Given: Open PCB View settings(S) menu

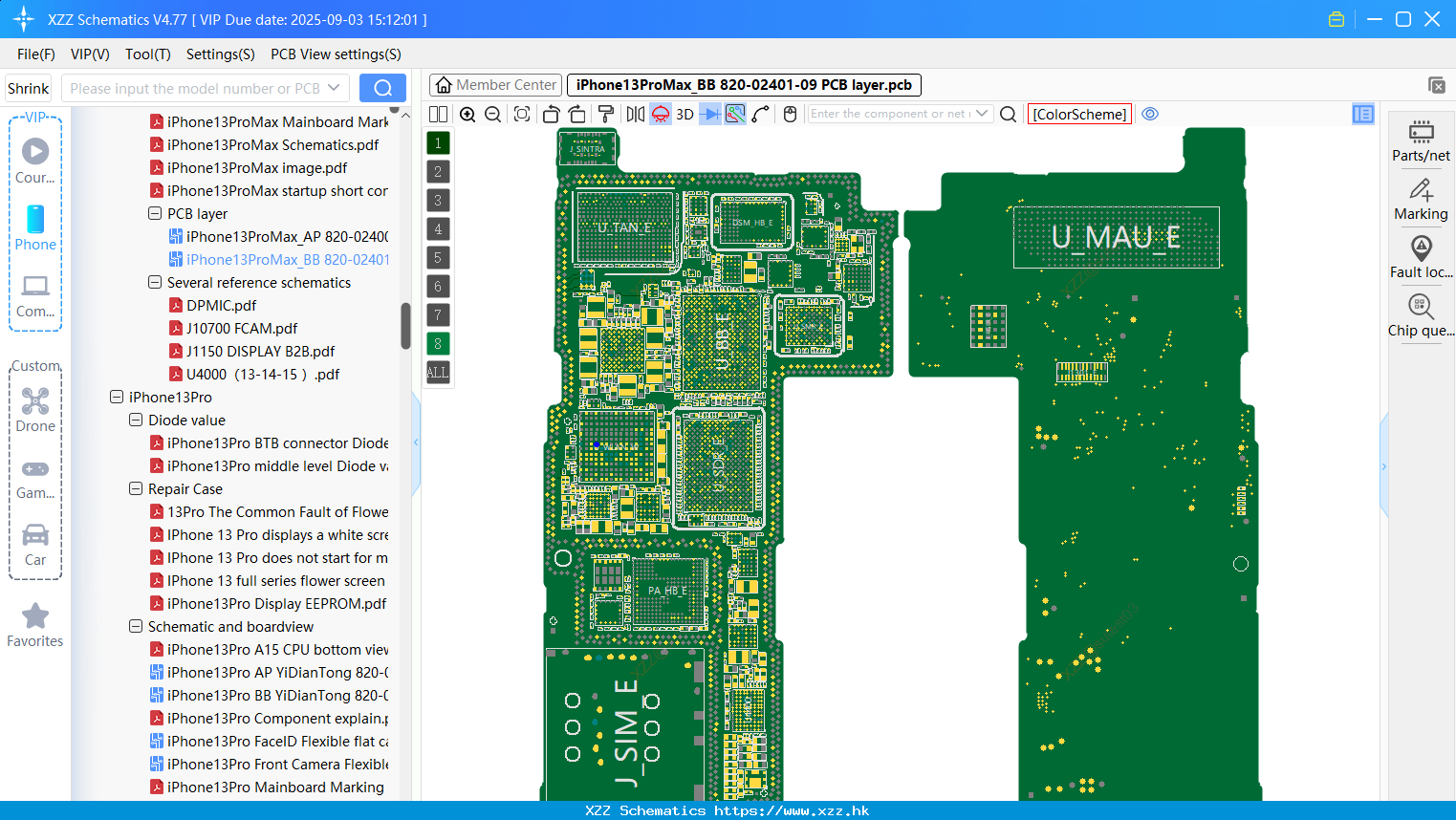Looking at the screenshot, I should coord(336,54).
